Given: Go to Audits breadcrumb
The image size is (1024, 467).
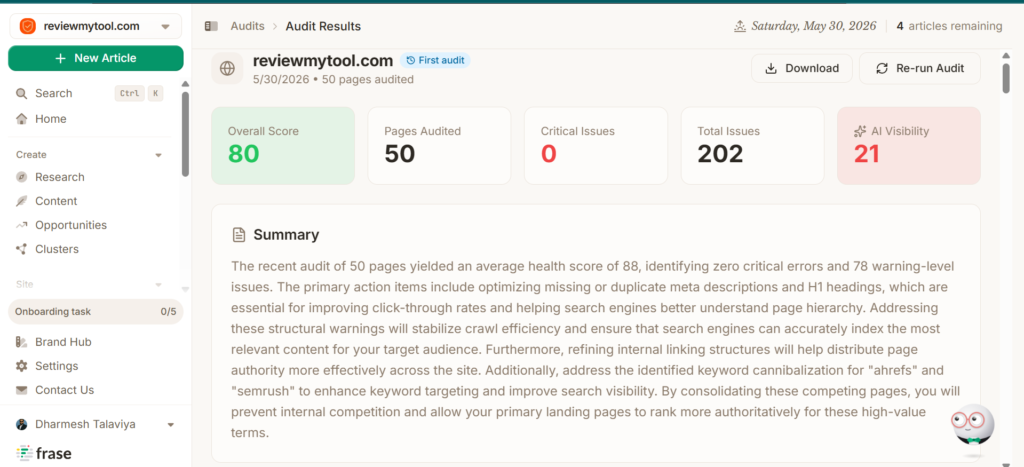Looking at the screenshot, I should pos(248,26).
